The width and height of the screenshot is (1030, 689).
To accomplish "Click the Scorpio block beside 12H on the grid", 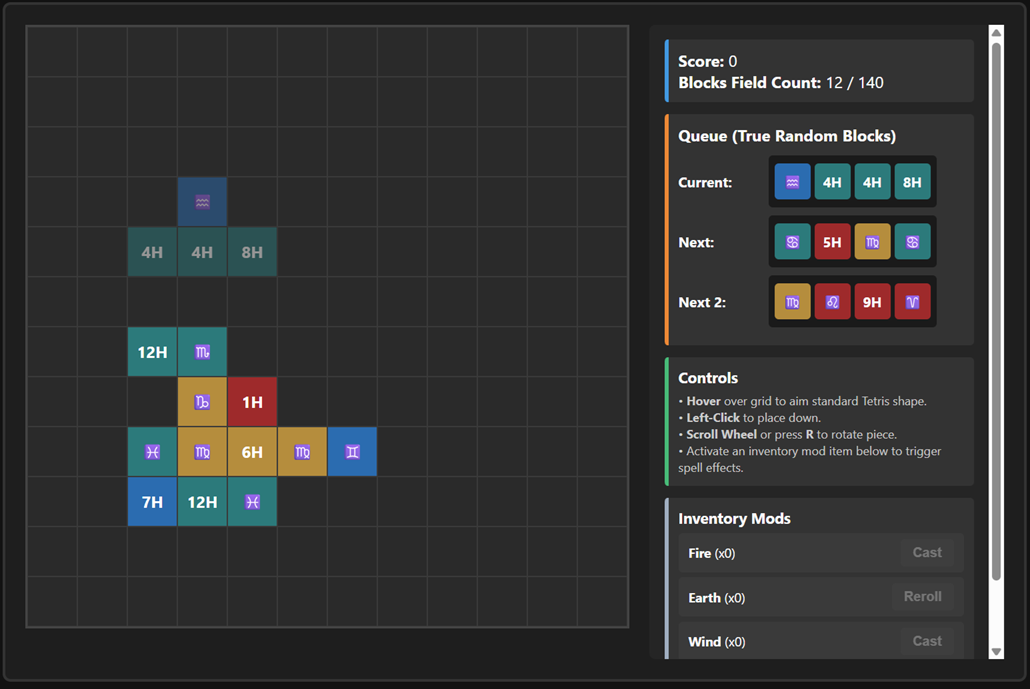I will pyautogui.click(x=202, y=352).
